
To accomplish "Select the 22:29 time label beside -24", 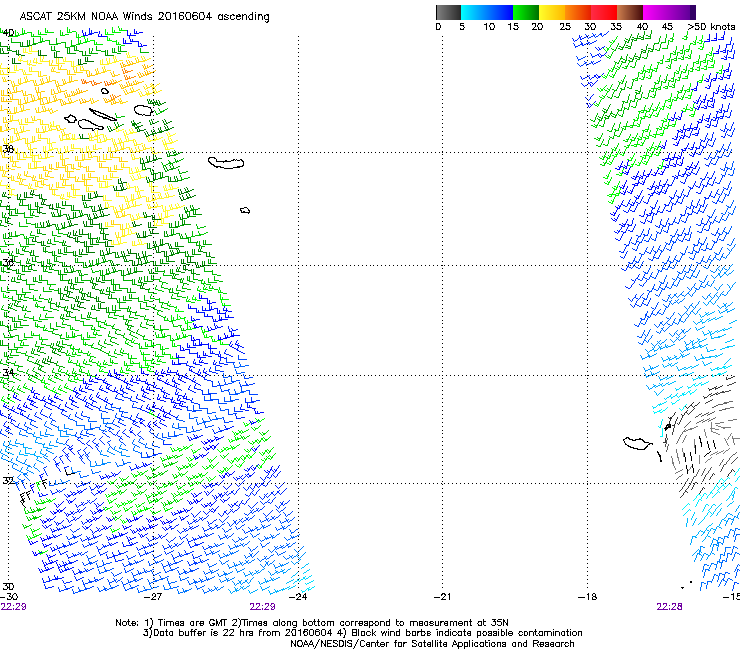I will coord(262,607).
